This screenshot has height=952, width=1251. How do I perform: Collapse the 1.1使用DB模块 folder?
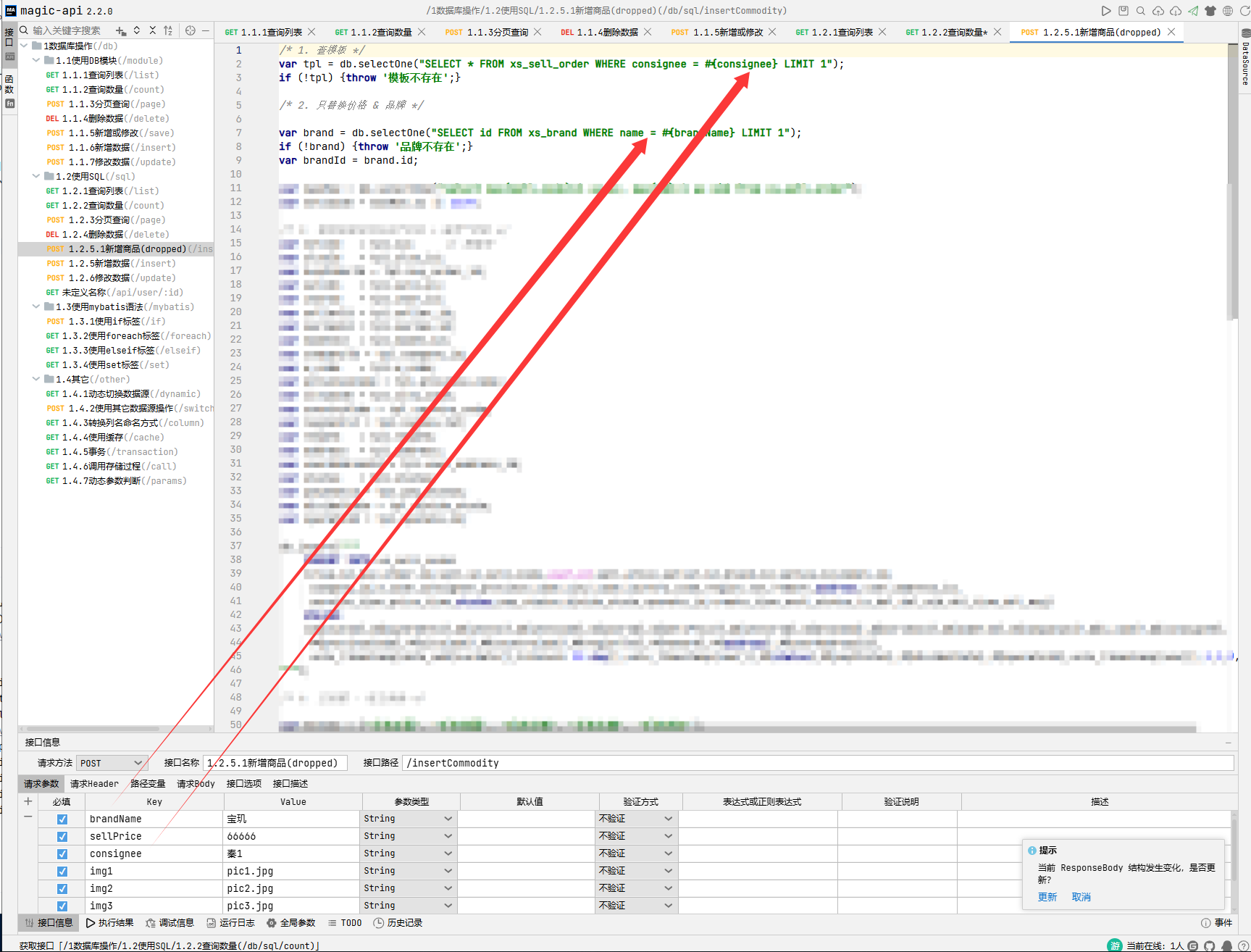coord(36,60)
